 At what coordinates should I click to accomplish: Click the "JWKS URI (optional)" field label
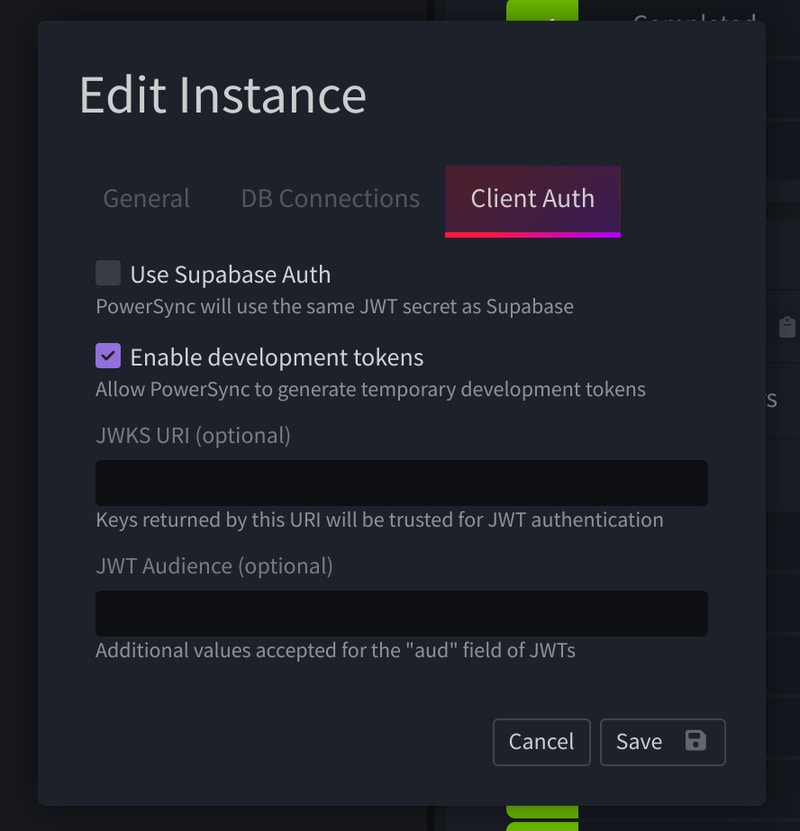pyautogui.click(x=193, y=436)
